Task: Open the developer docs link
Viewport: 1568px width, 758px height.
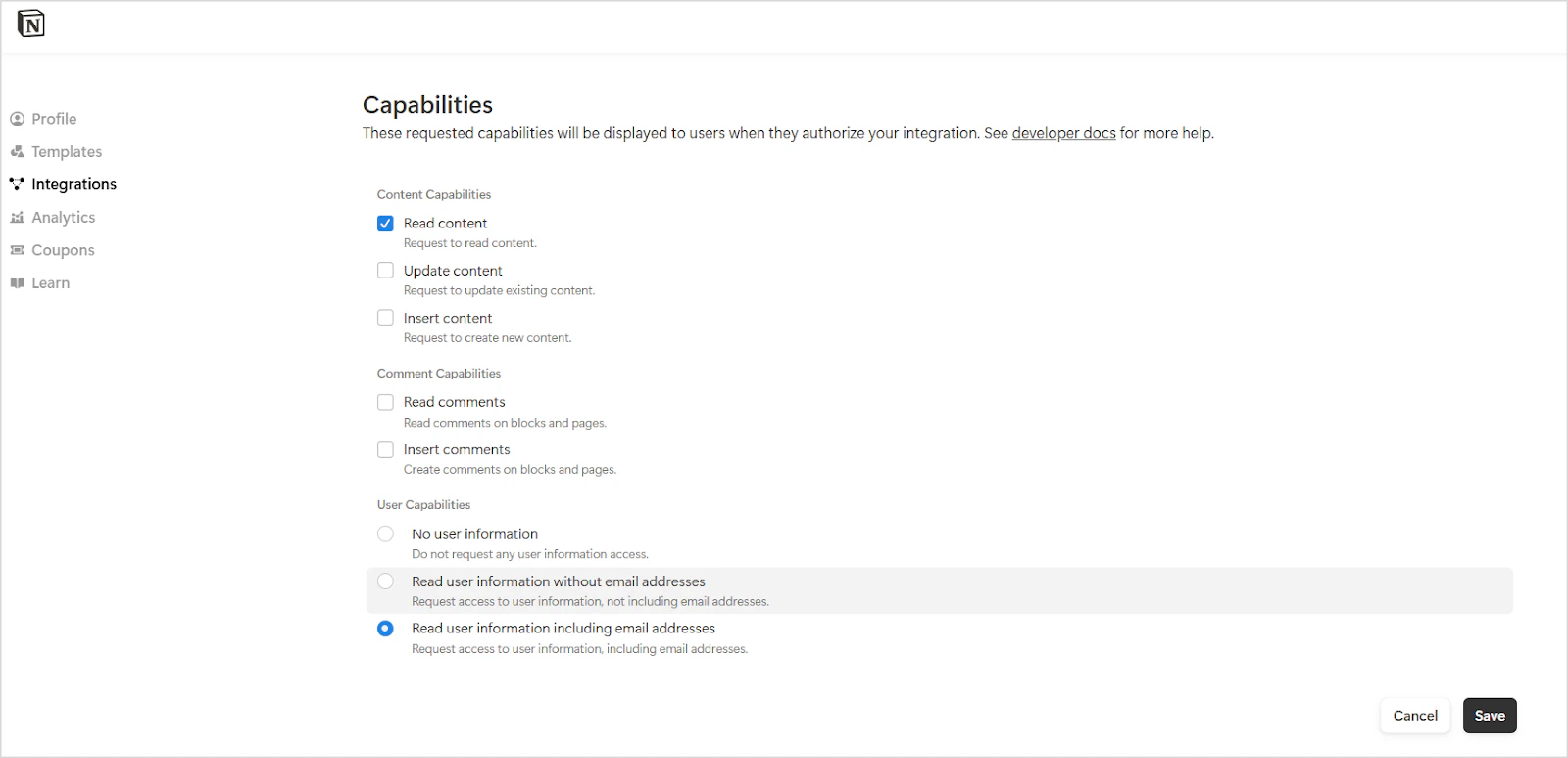Action: [x=1063, y=132]
